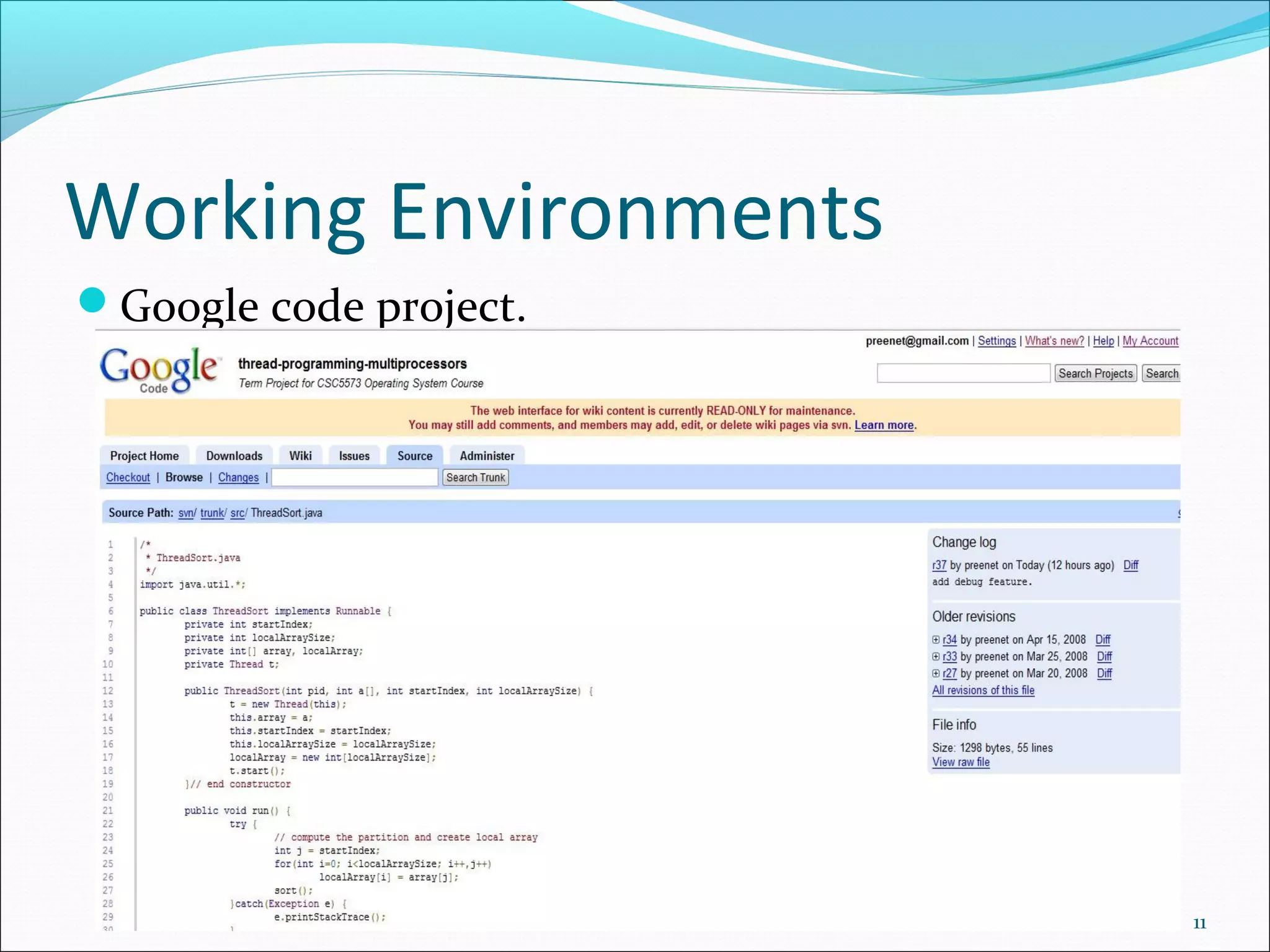Open All revisions of this file
Screen dimensions: 1270x952
tap(984, 690)
